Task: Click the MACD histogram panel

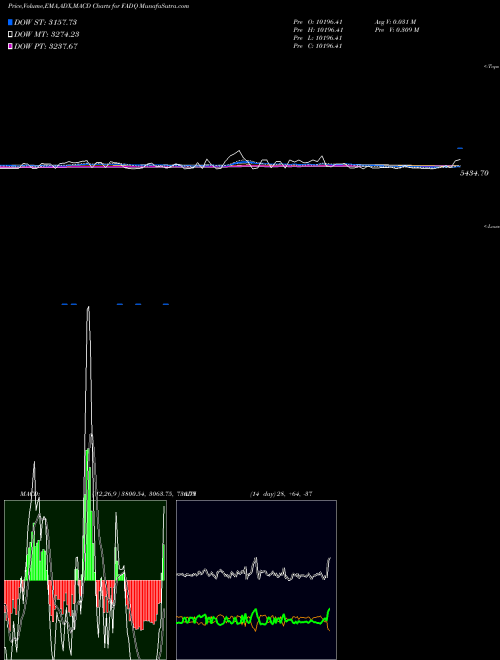Action: tap(85, 580)
